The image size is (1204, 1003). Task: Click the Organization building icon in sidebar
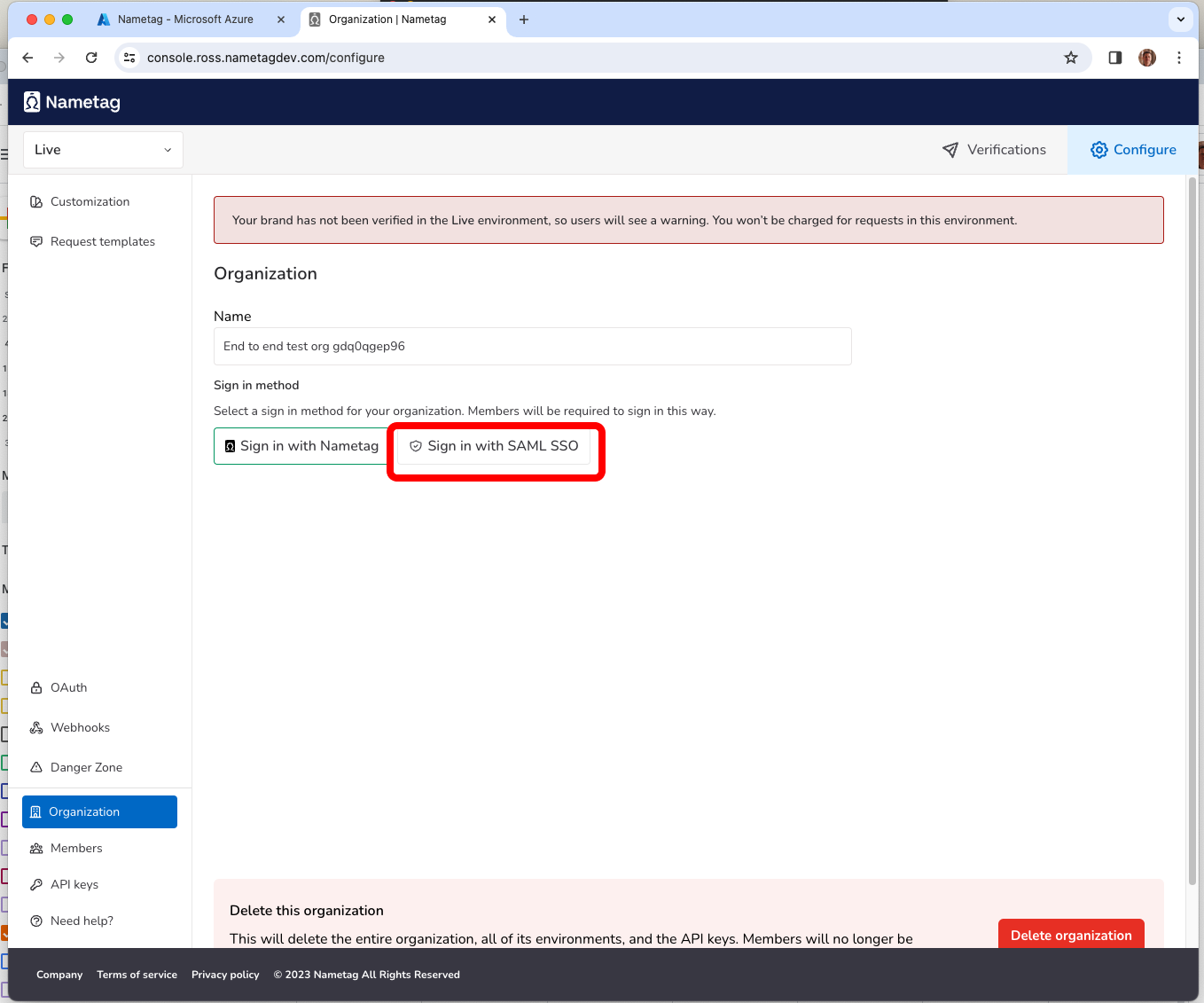coord(35,811)
